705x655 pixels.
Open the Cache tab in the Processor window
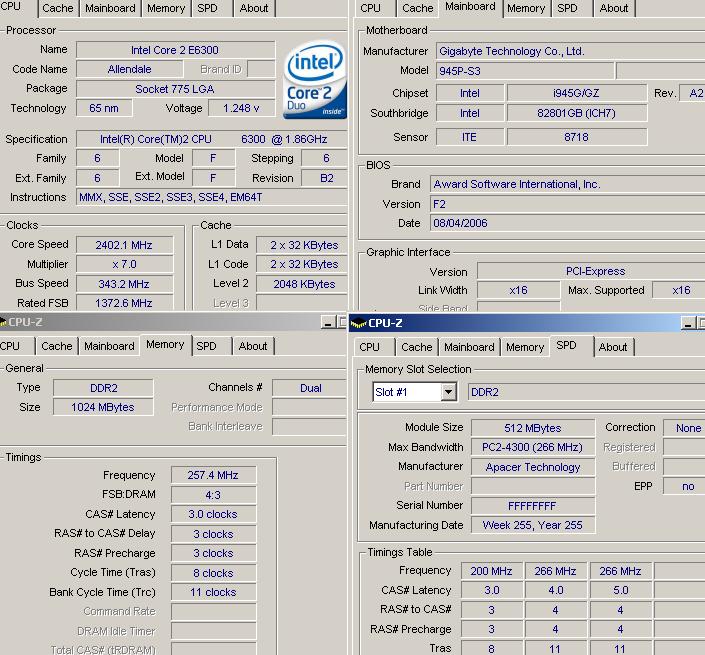point(58,9)
